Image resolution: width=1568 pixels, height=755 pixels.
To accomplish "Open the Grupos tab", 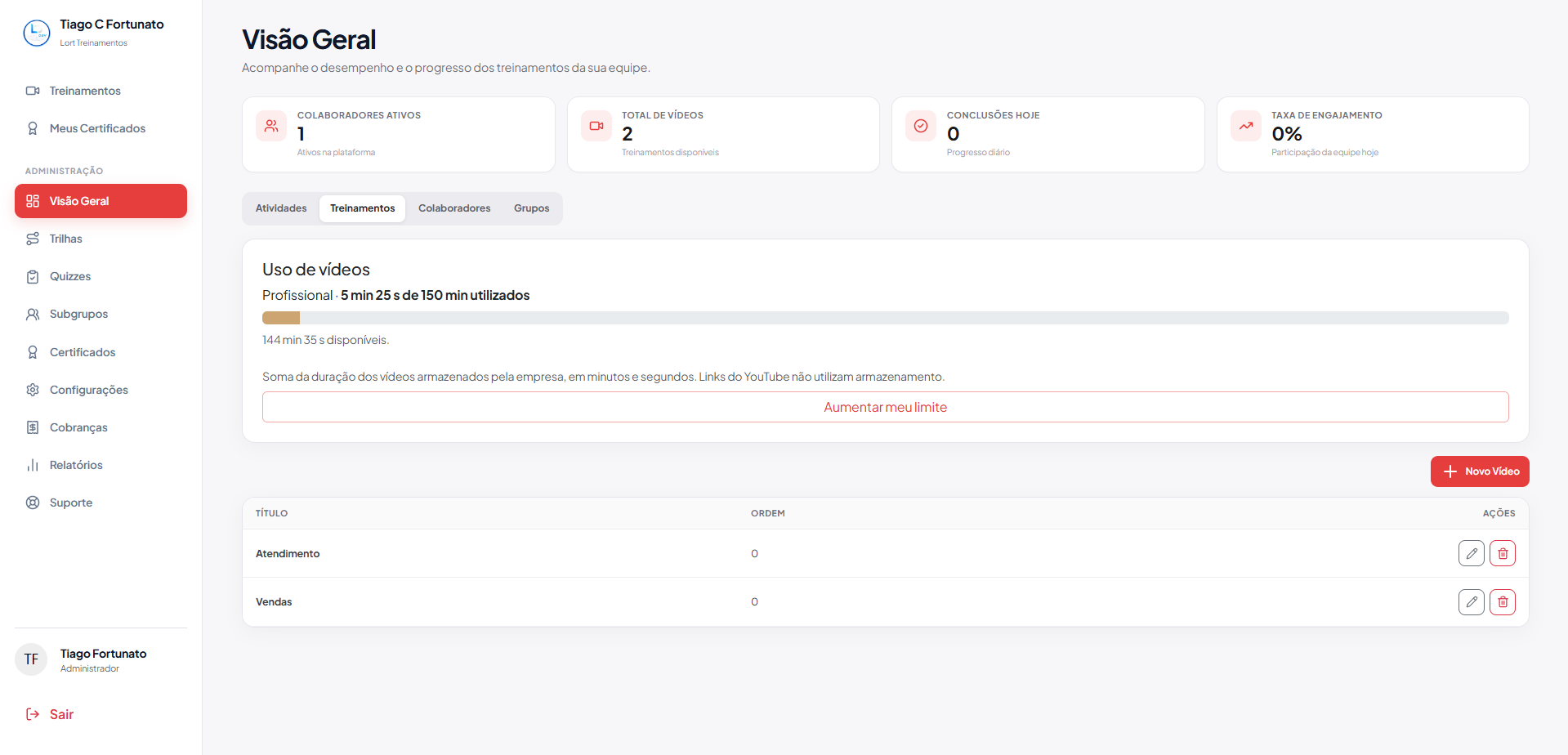I will (x=532, y=208).
